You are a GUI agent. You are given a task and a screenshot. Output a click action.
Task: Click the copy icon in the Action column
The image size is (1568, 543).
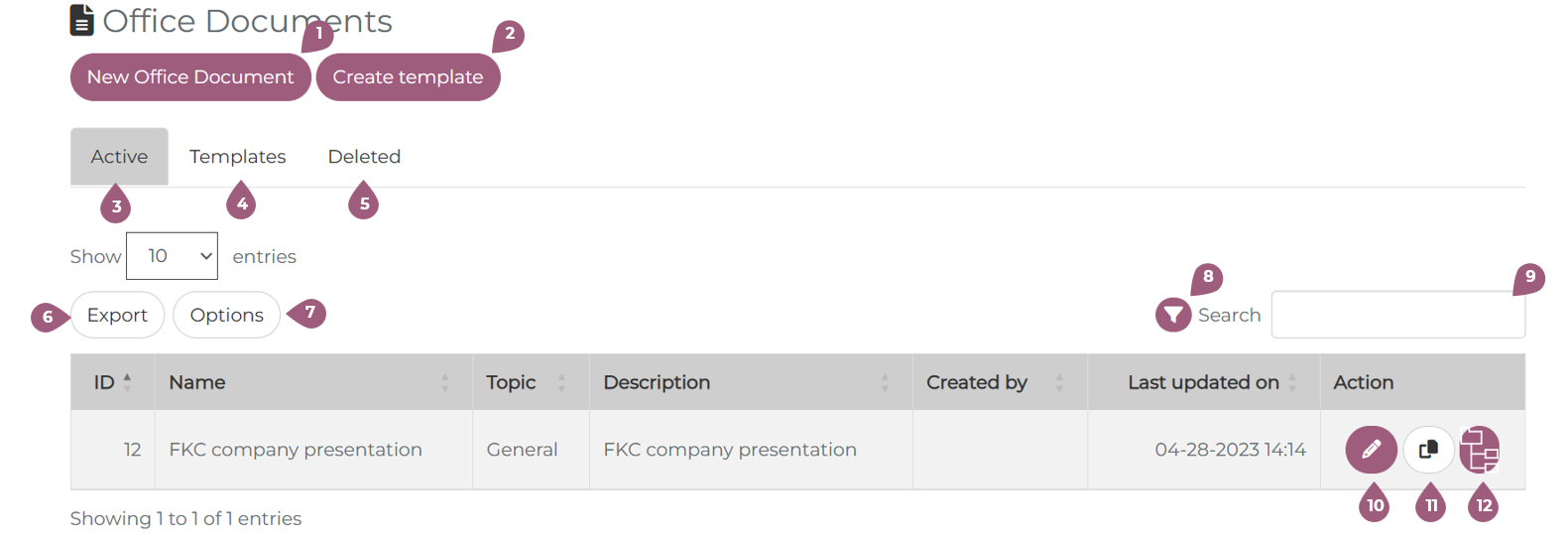pos(1428,450)
